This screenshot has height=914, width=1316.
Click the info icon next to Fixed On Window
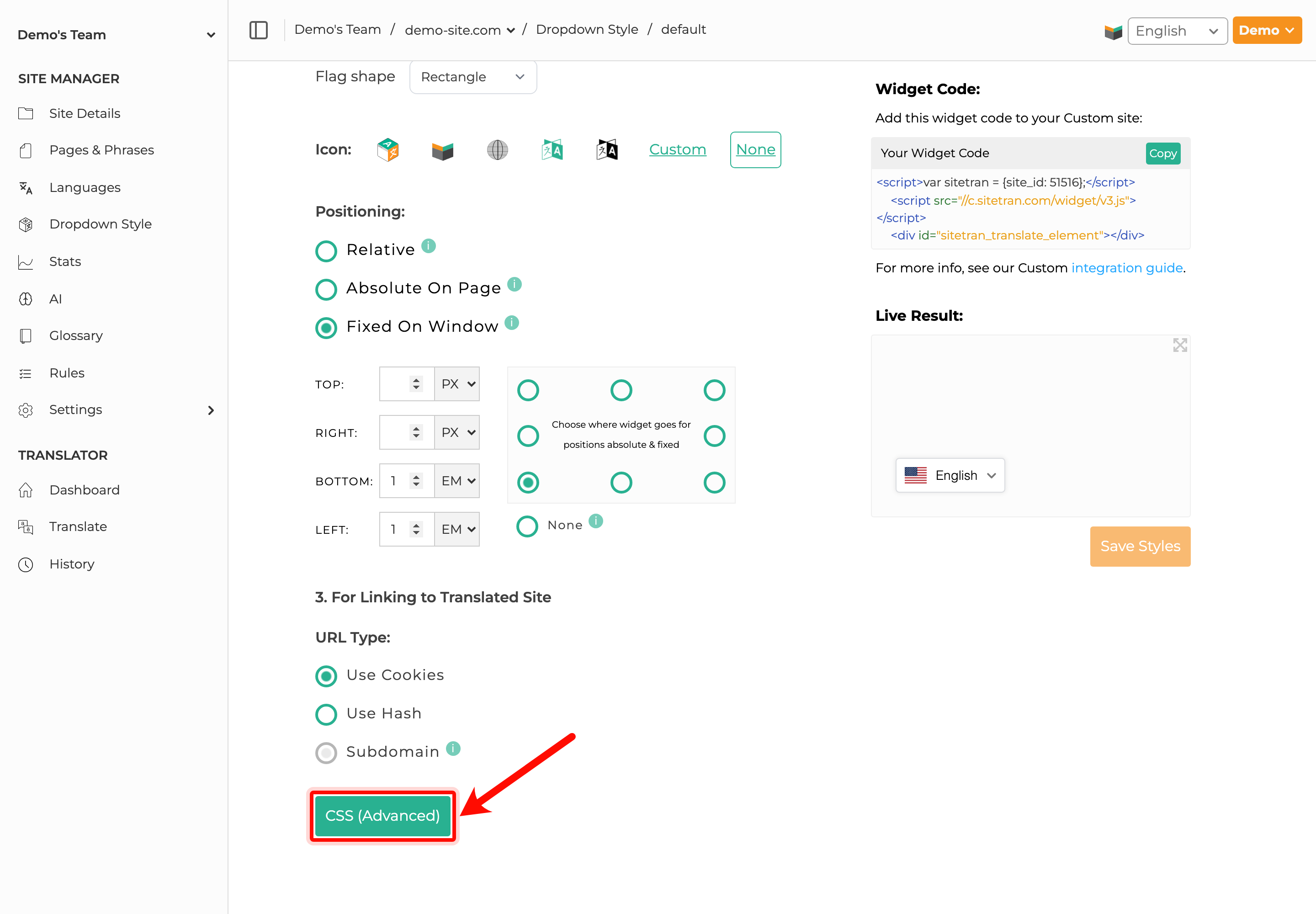tap(511, 323)
